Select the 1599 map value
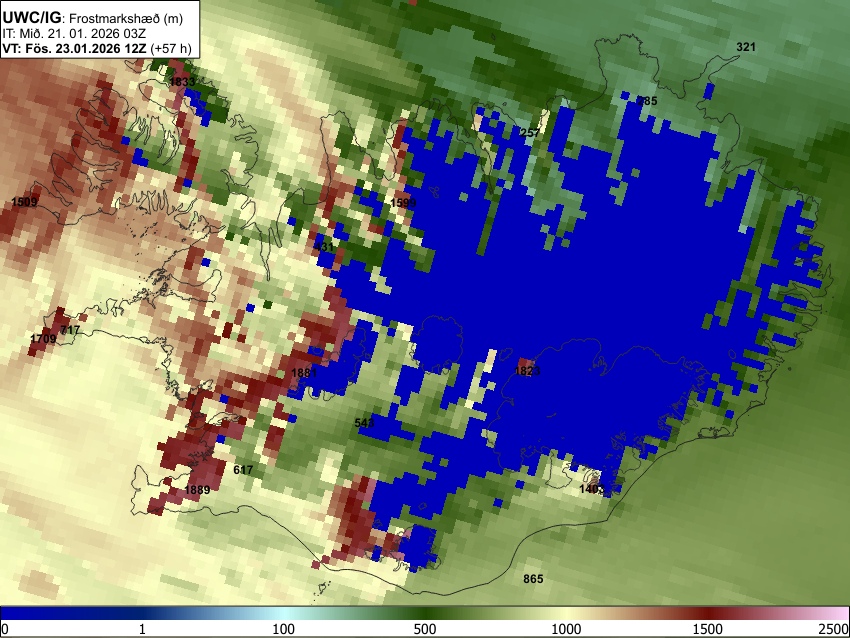The image size is (850, 638). pos(403,203)
